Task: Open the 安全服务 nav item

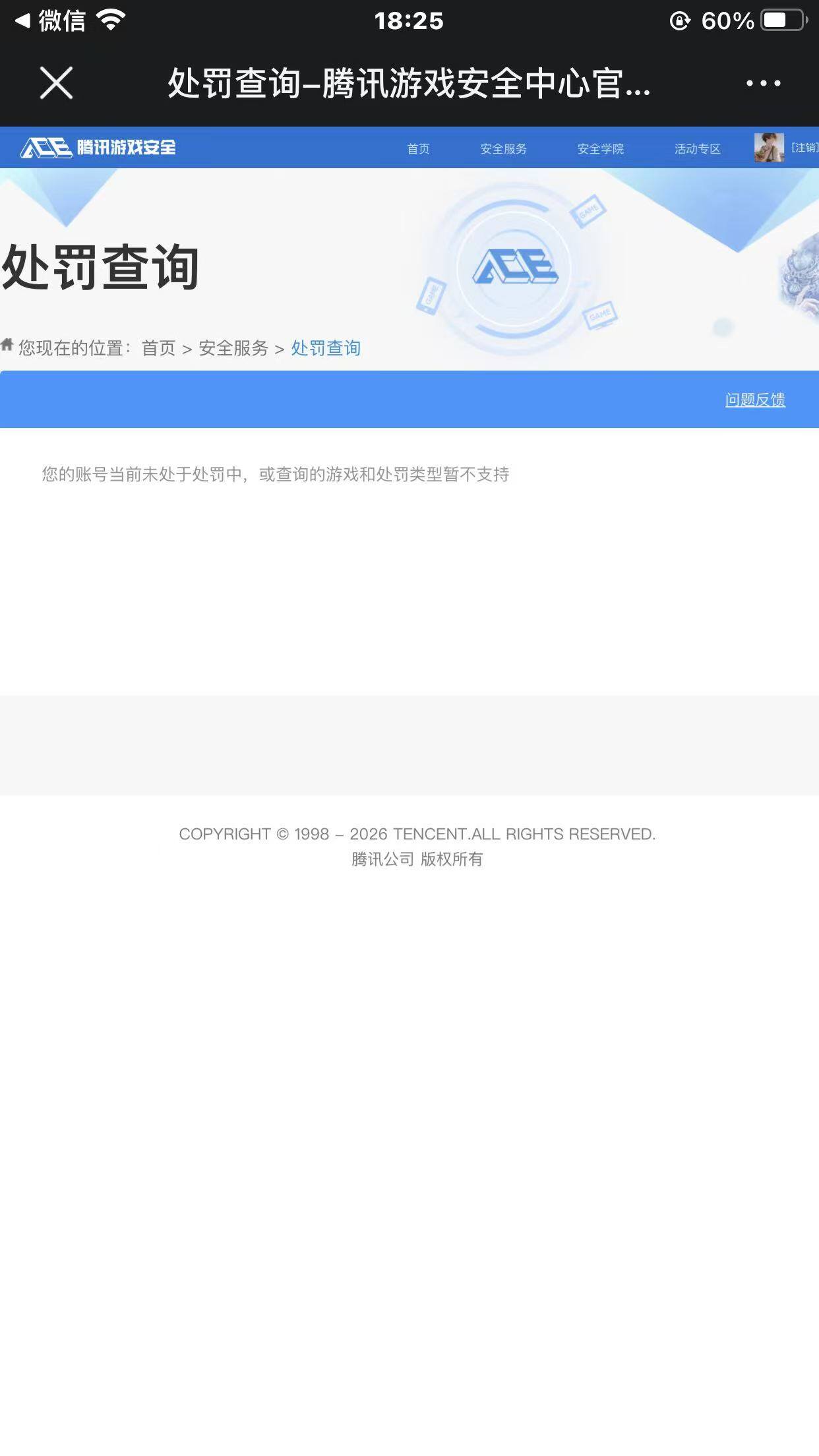Action: pyautogui.click(x=503, y=148)
